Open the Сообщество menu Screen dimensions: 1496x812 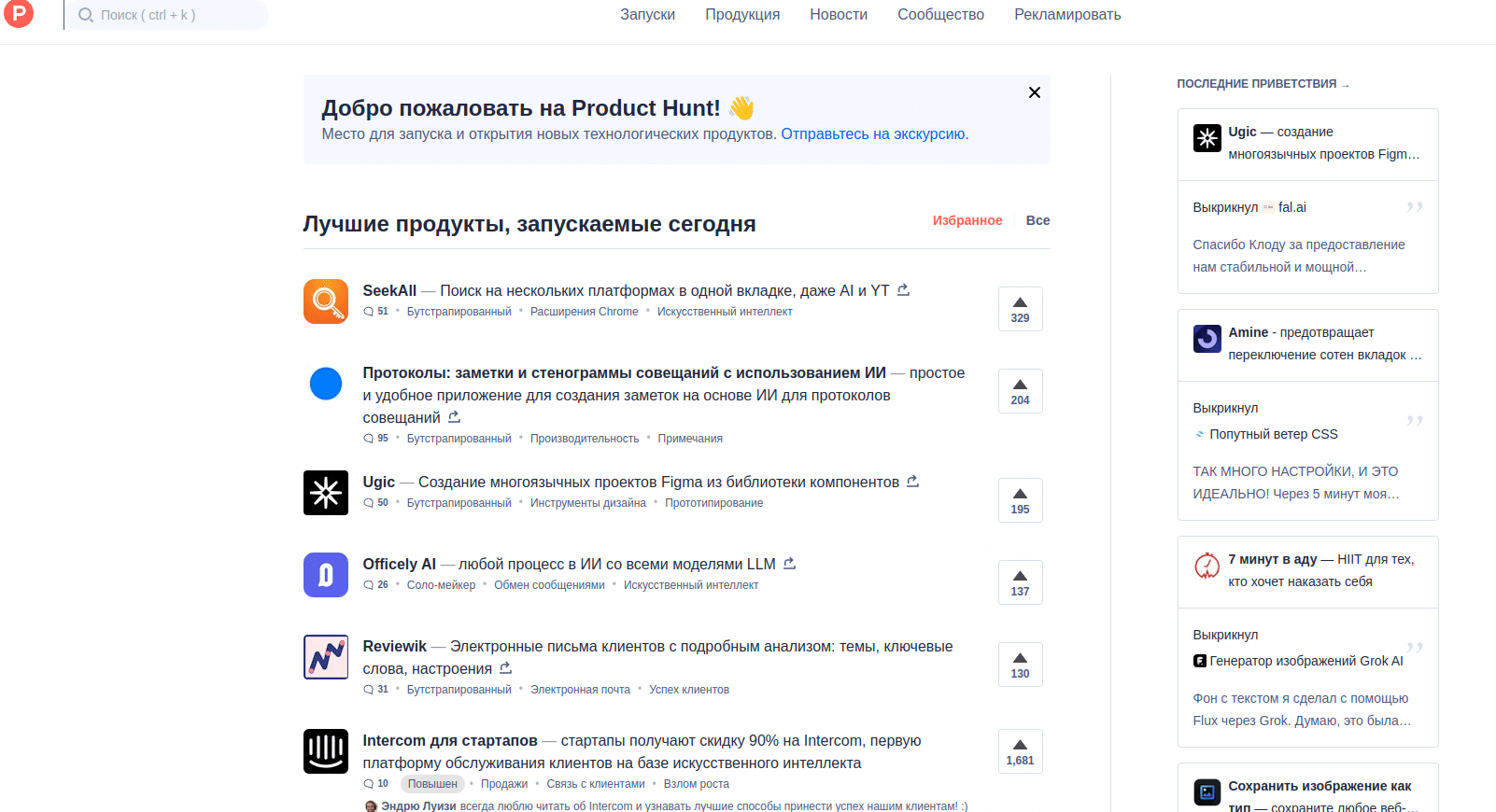[x=940, y=15]
